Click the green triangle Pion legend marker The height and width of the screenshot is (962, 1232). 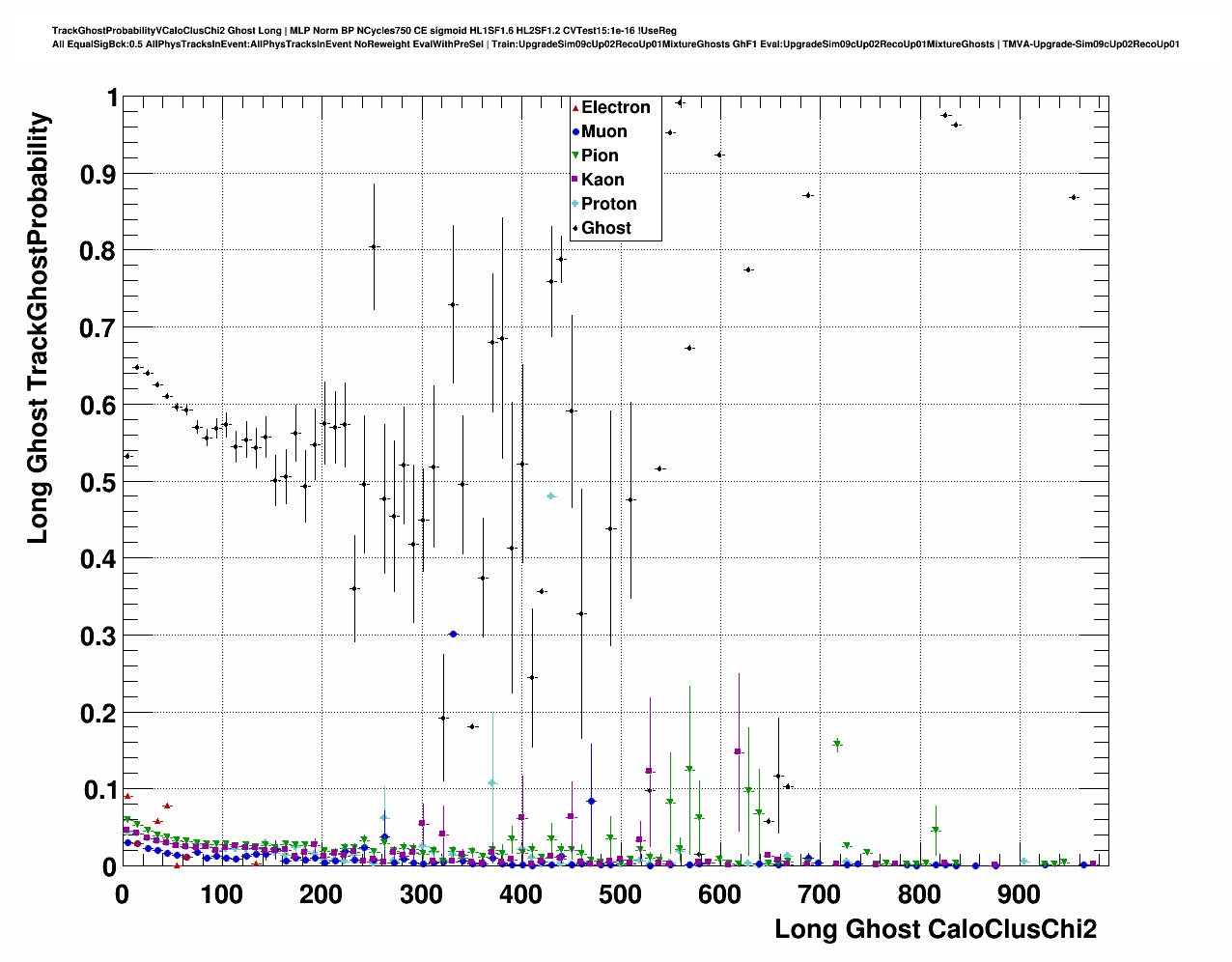[x=576, y=156]
